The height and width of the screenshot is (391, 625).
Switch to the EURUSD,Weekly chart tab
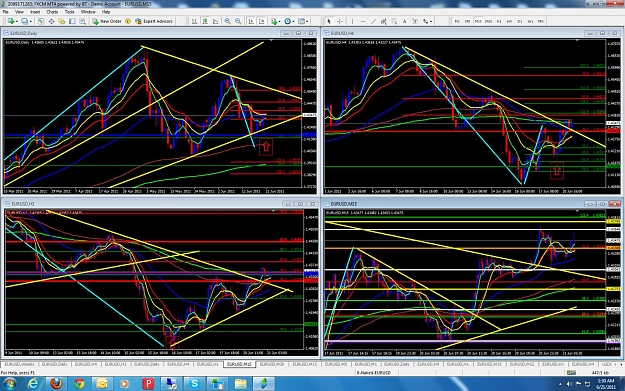(x=20, y=364)
